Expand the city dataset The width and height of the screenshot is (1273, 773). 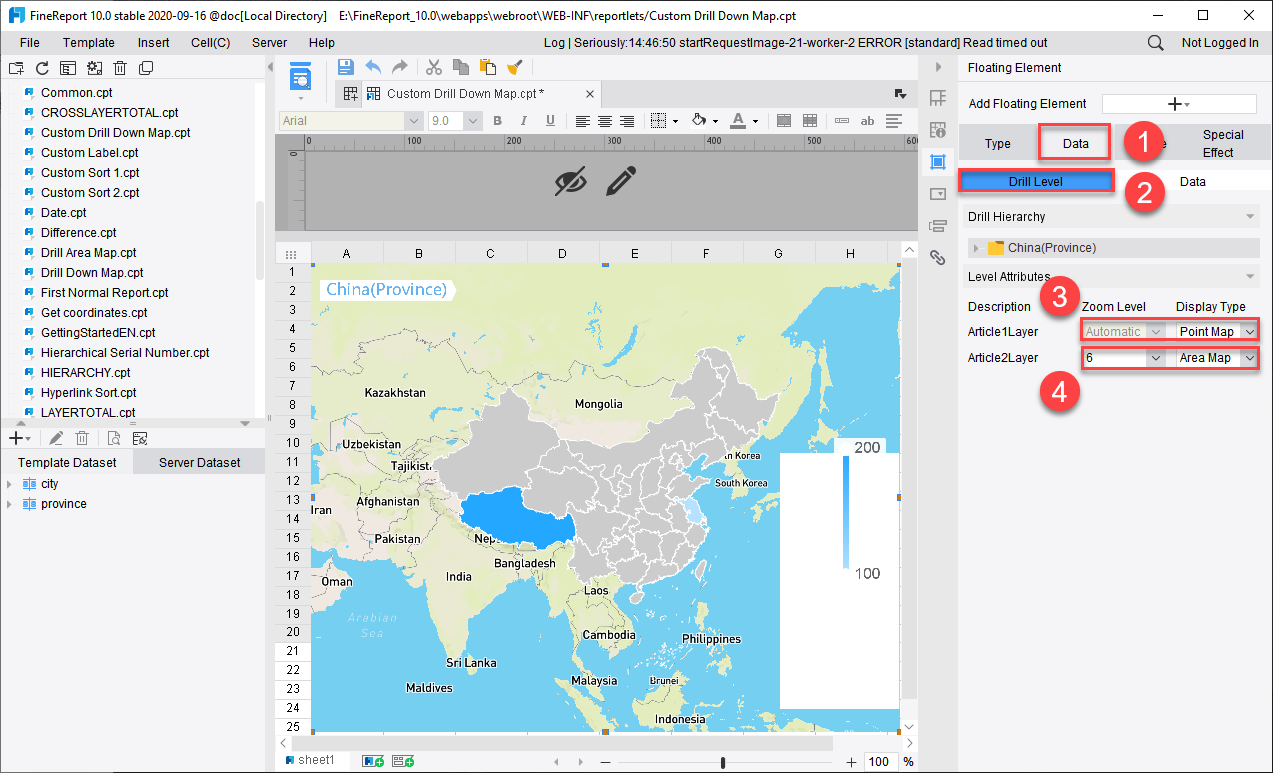click(x=10, y=484)
